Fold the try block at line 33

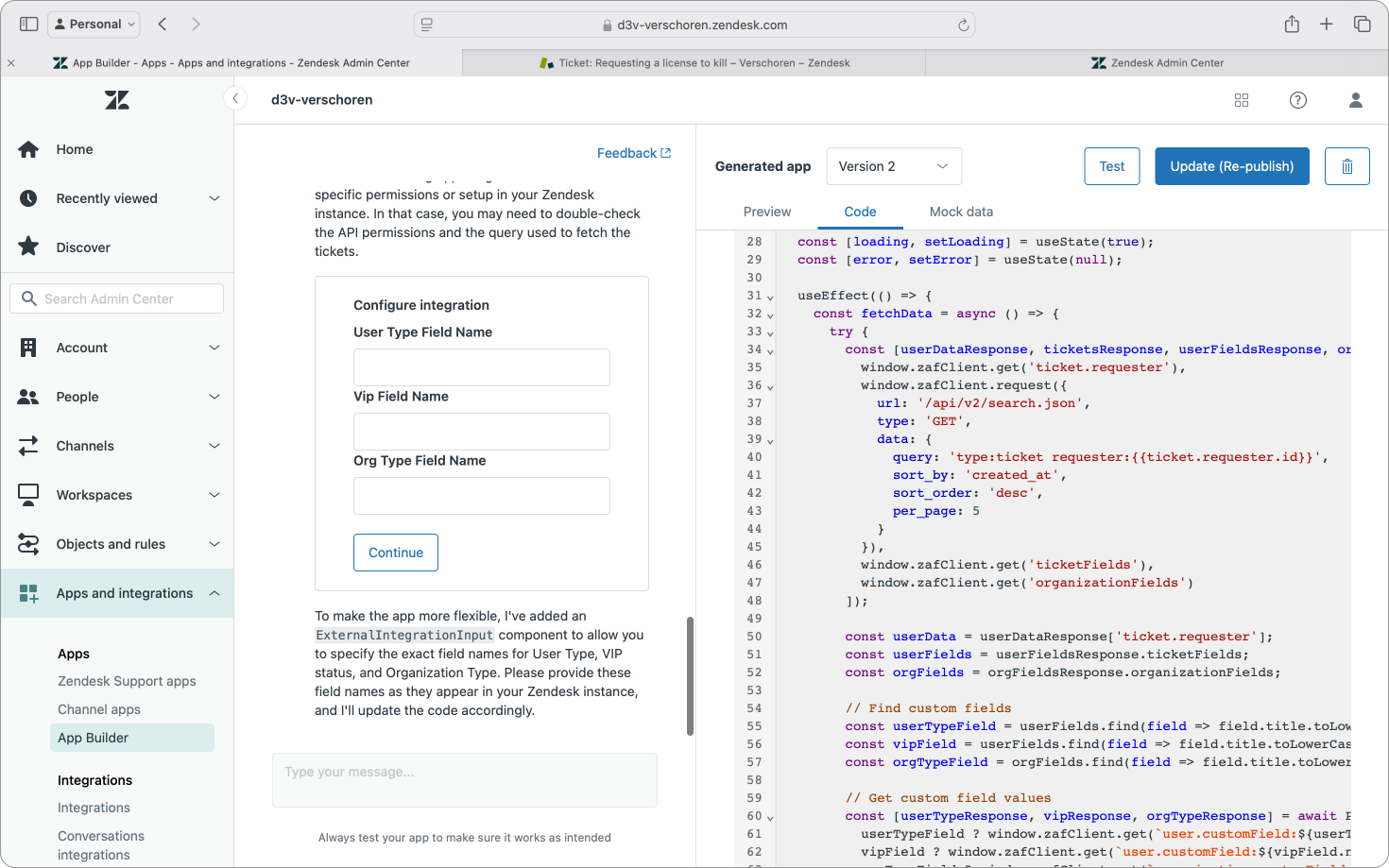click(770, 332)
